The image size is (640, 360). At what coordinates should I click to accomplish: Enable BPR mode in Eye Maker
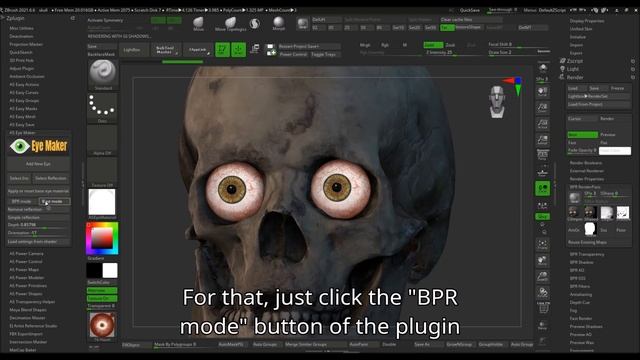[x=21, y=201]
